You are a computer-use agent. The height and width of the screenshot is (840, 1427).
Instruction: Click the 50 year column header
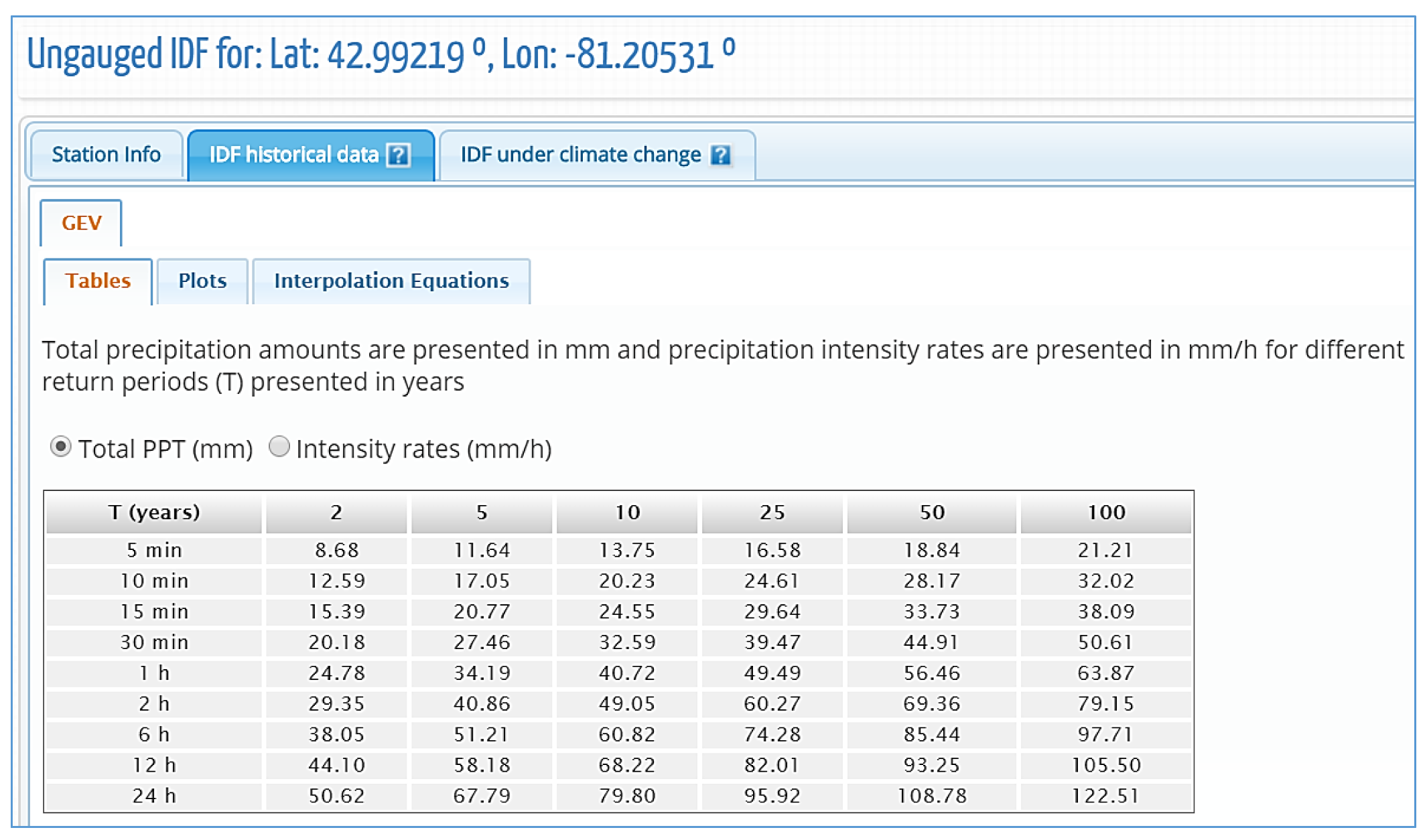[x=931, y=512]
